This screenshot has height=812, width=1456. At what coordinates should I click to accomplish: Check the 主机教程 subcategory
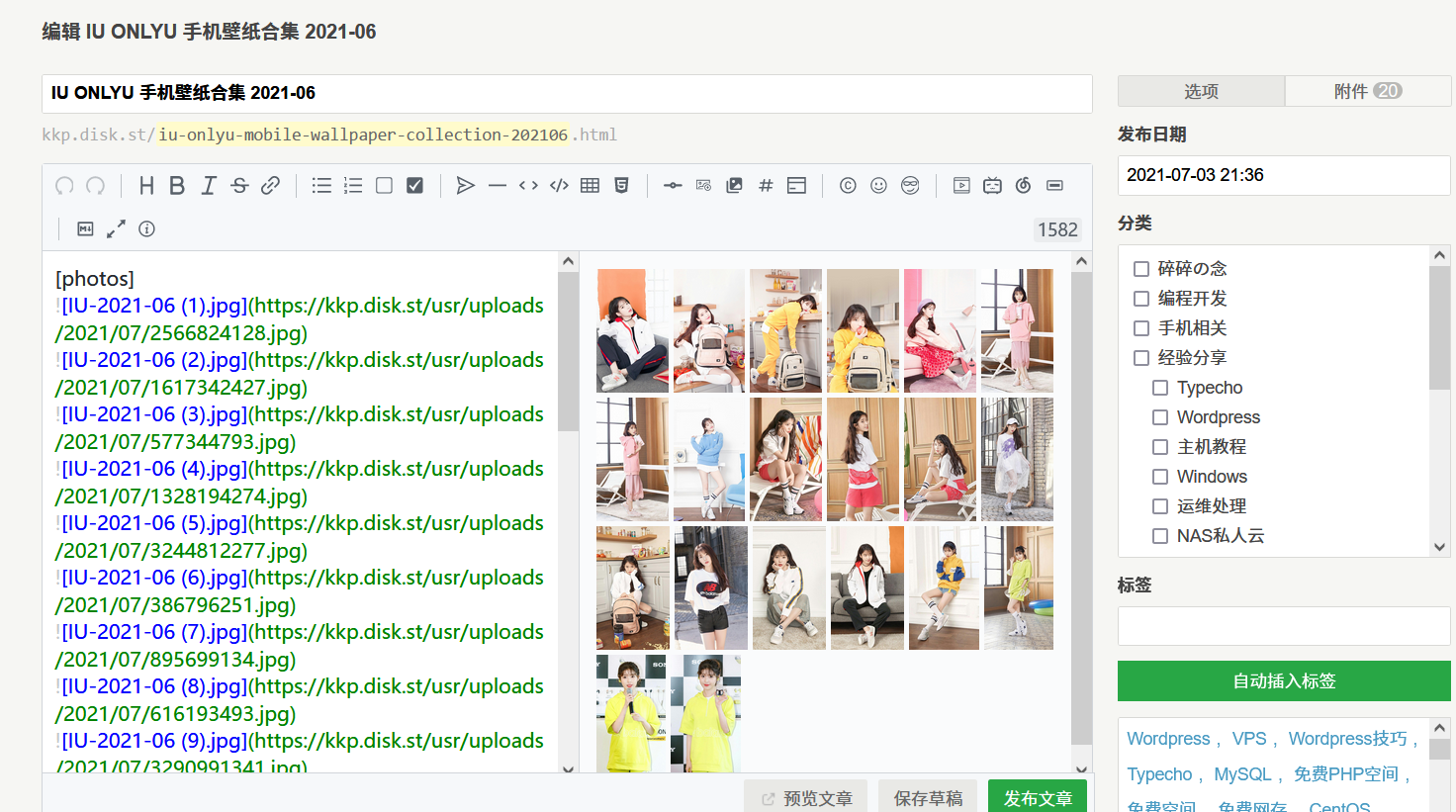[x=1160, y=447]
